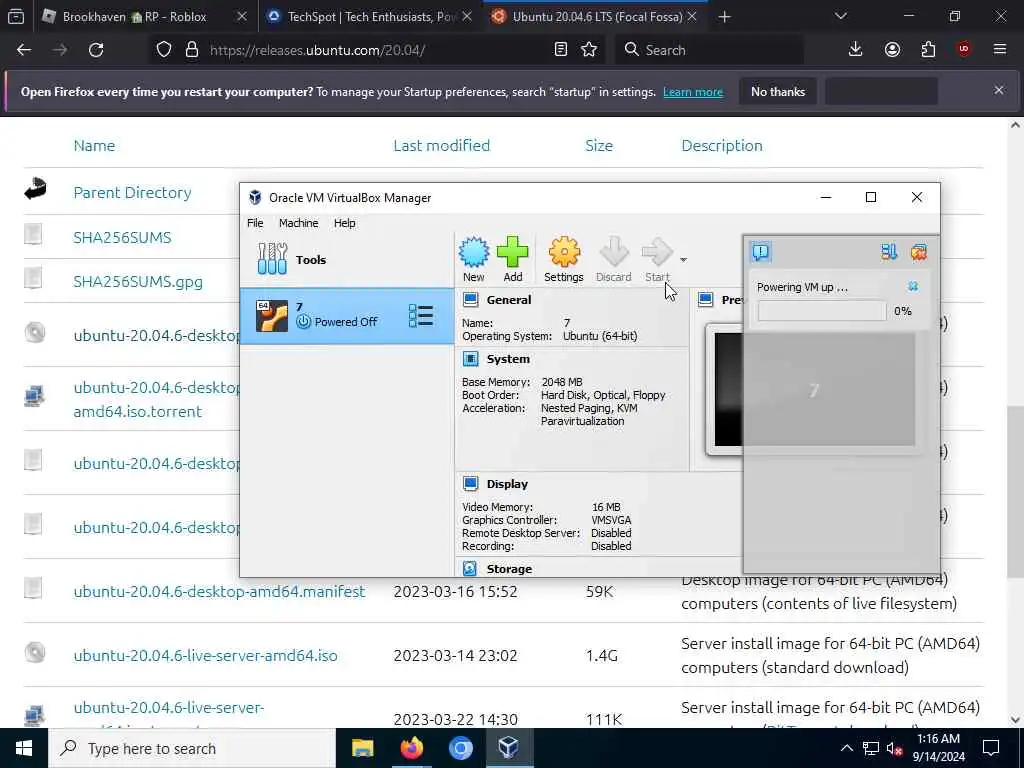Viewport: 1024px width, 768px height.
Task: Open File Explorer from taskbar
Action: [362, 748]
